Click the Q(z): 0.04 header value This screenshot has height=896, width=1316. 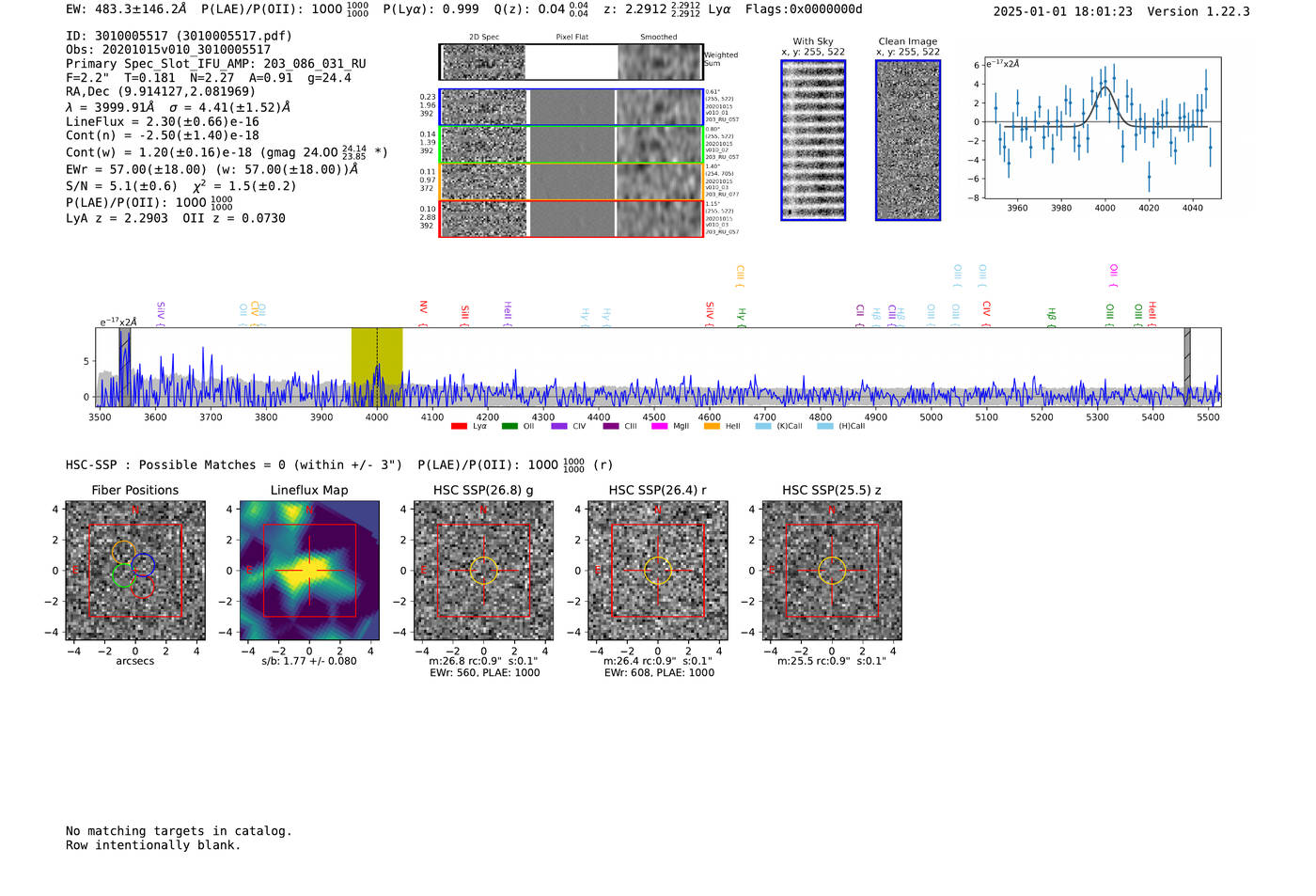[540, 9]
